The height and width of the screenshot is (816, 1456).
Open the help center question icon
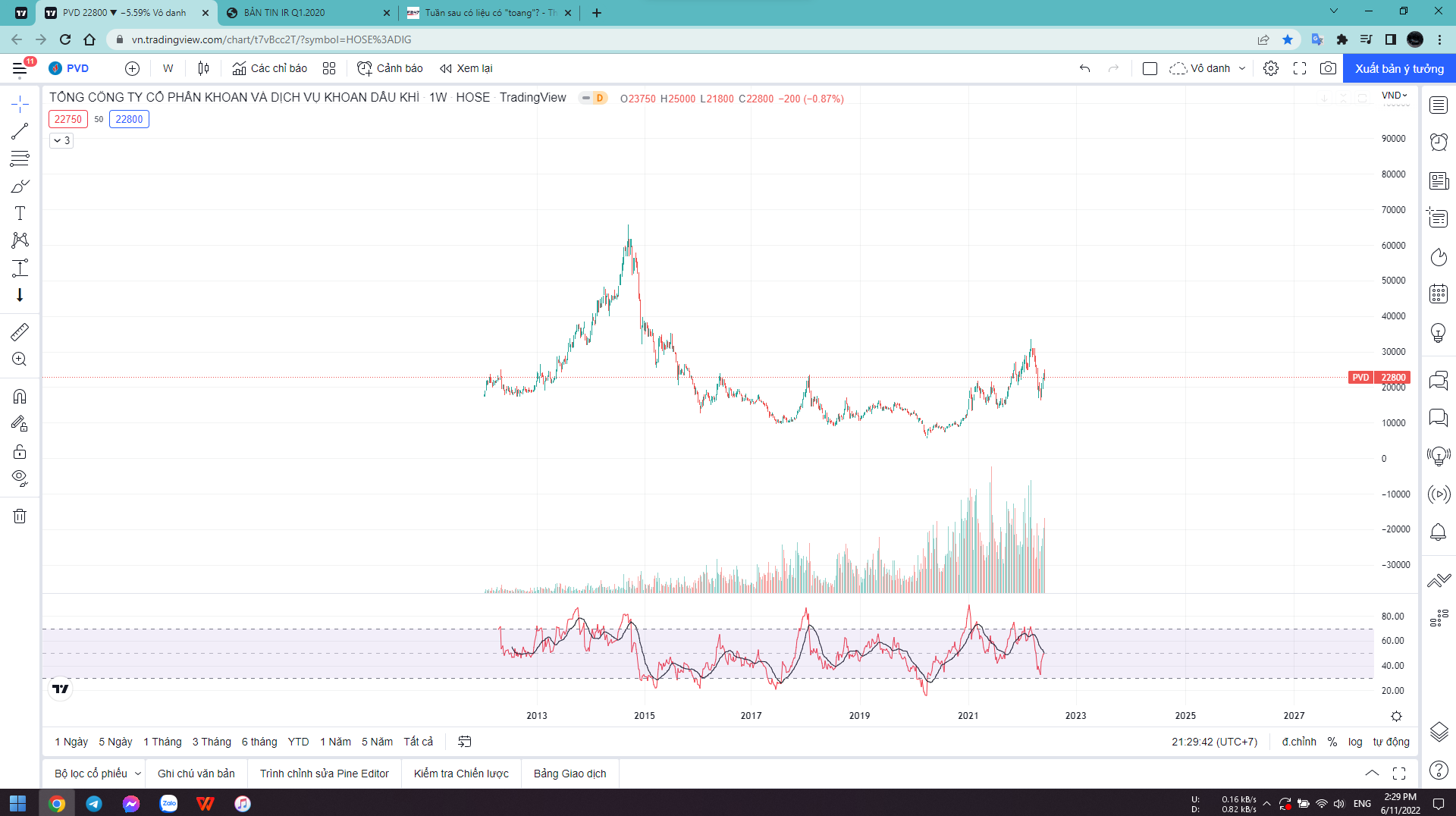pyautogui.click(x=1439, y=770)
